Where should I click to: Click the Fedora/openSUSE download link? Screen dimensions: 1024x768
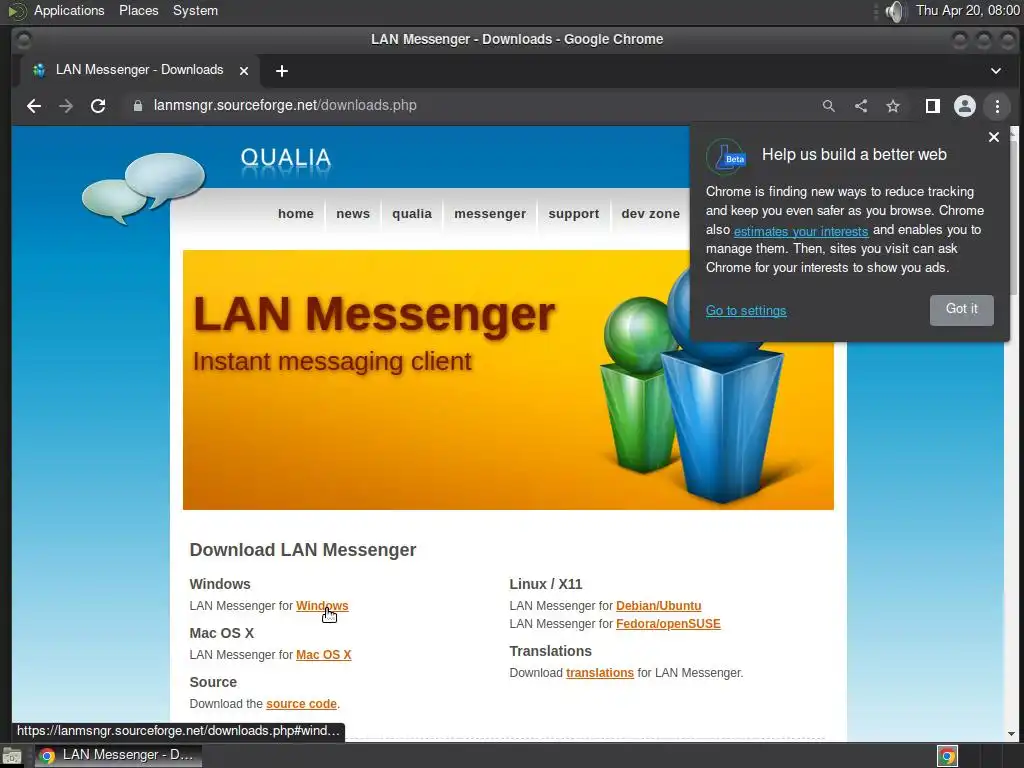(x=668, y=624)
